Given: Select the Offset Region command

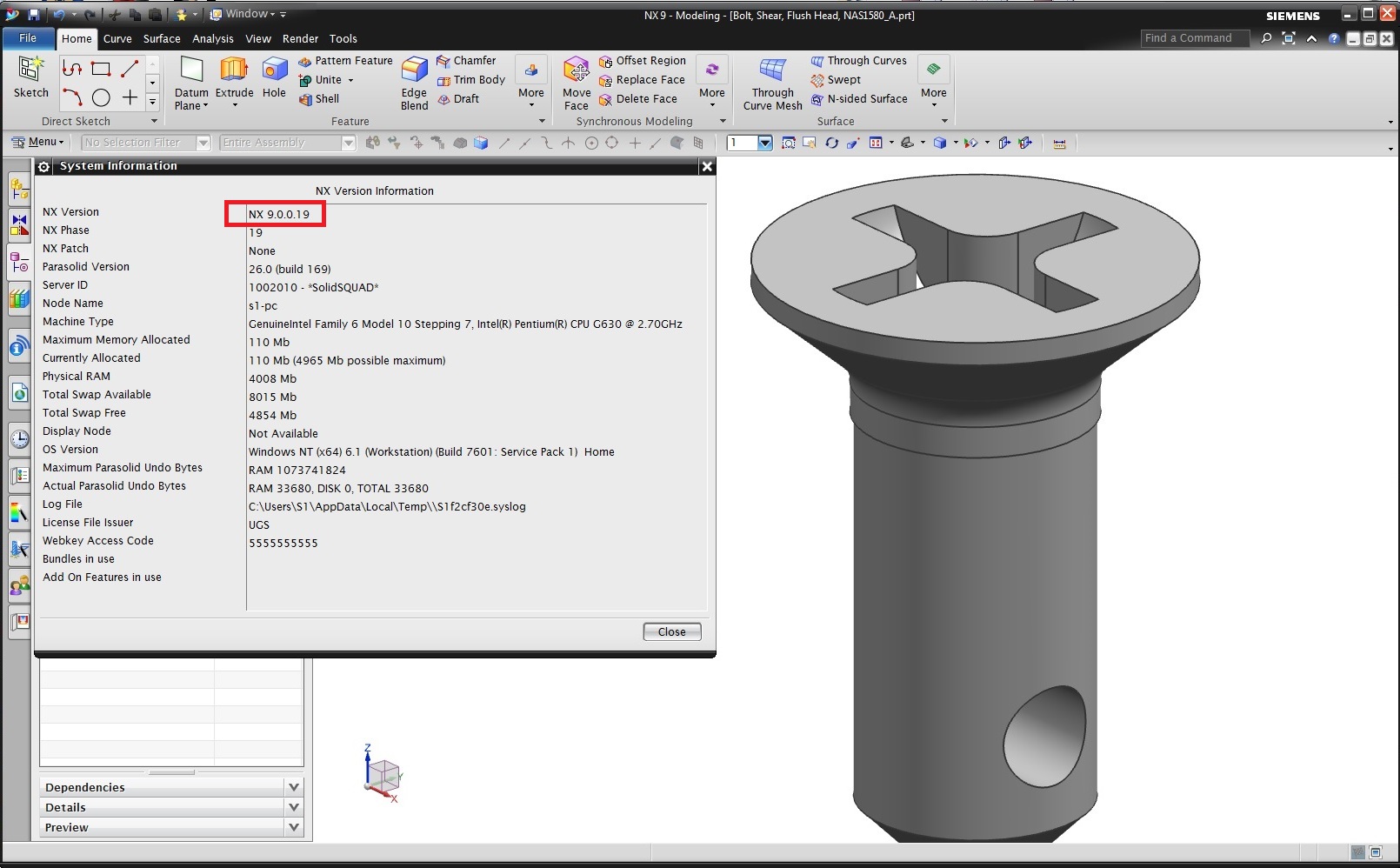Looking at the screenshot, I should (x=643, y=61).
